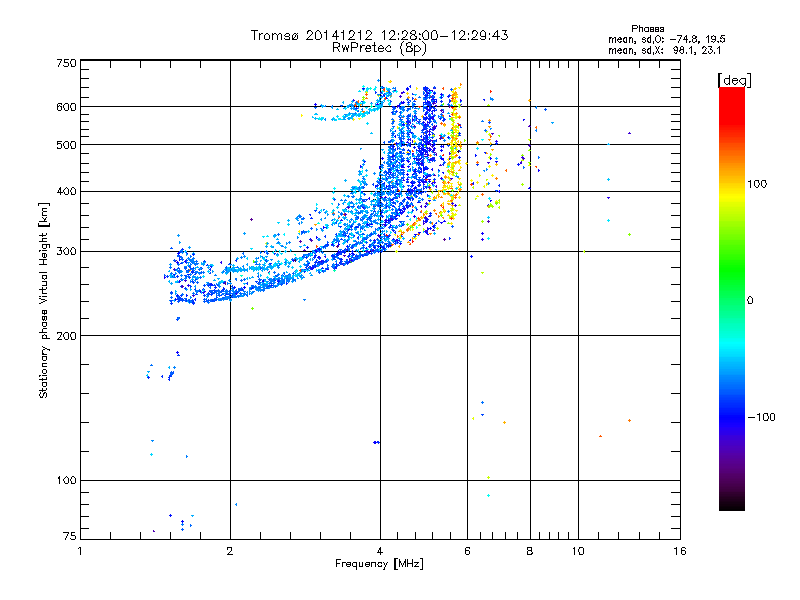Click the 'Phases' header text
Screen dimensions: 800x600
coord(647,29)
